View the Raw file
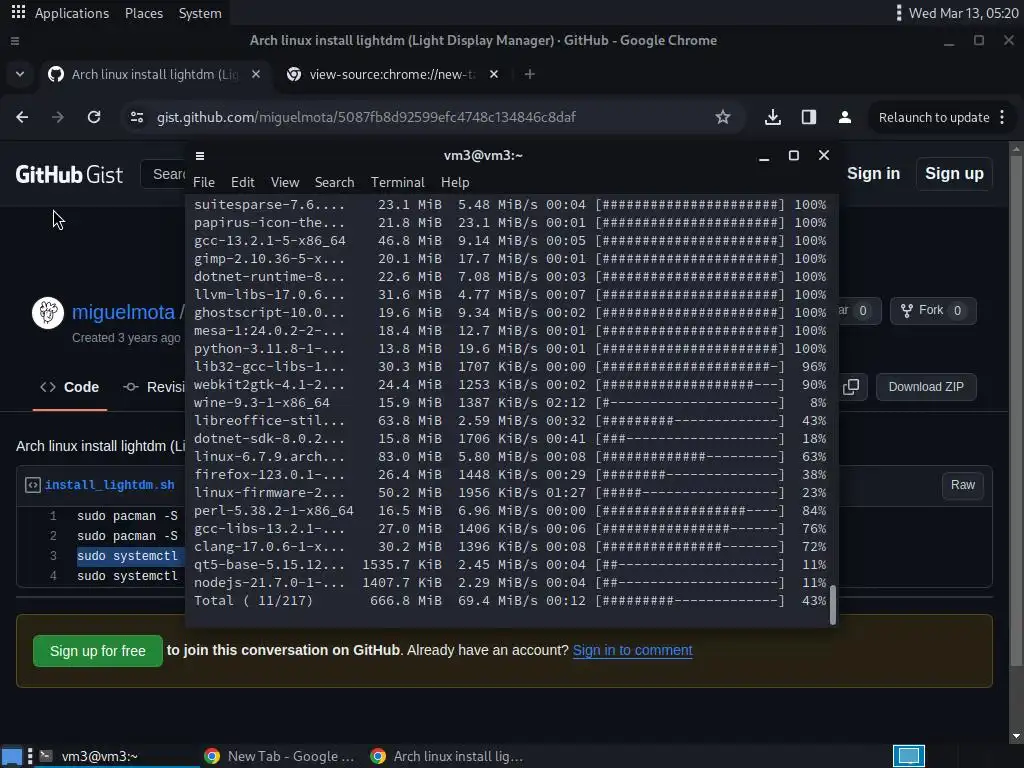The width and height of the screenshot is (1024, 768). 963,485
